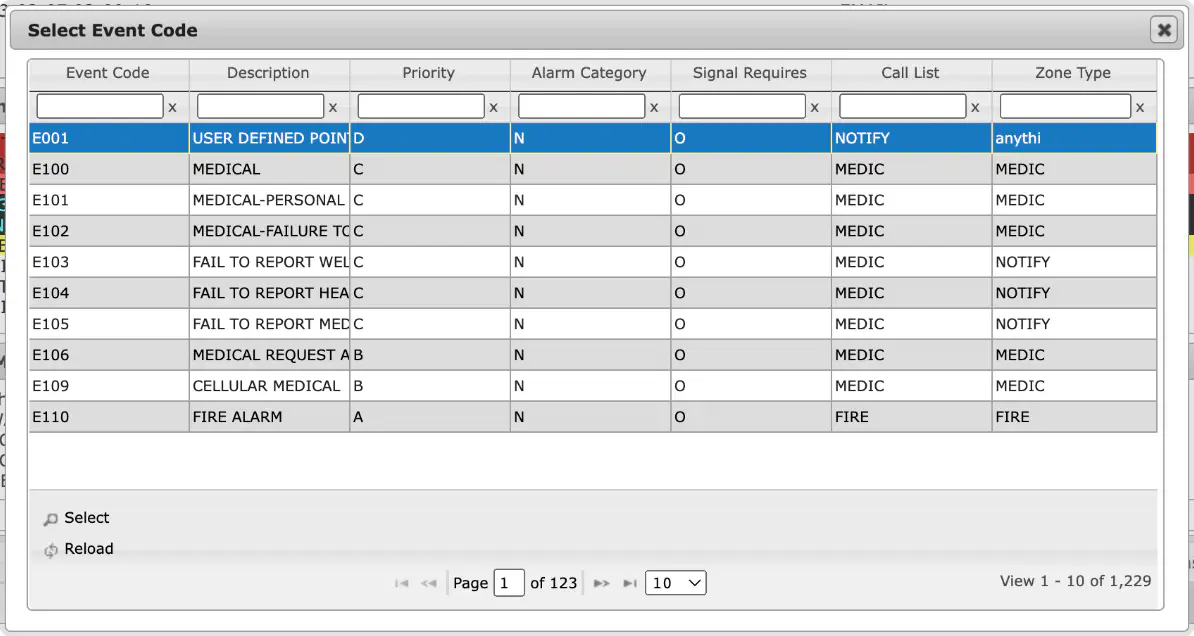Click the anythi zone type cell
The height and width of the screenshot is (636, 1194).
pyautogui.click(x=1074, y=139)
